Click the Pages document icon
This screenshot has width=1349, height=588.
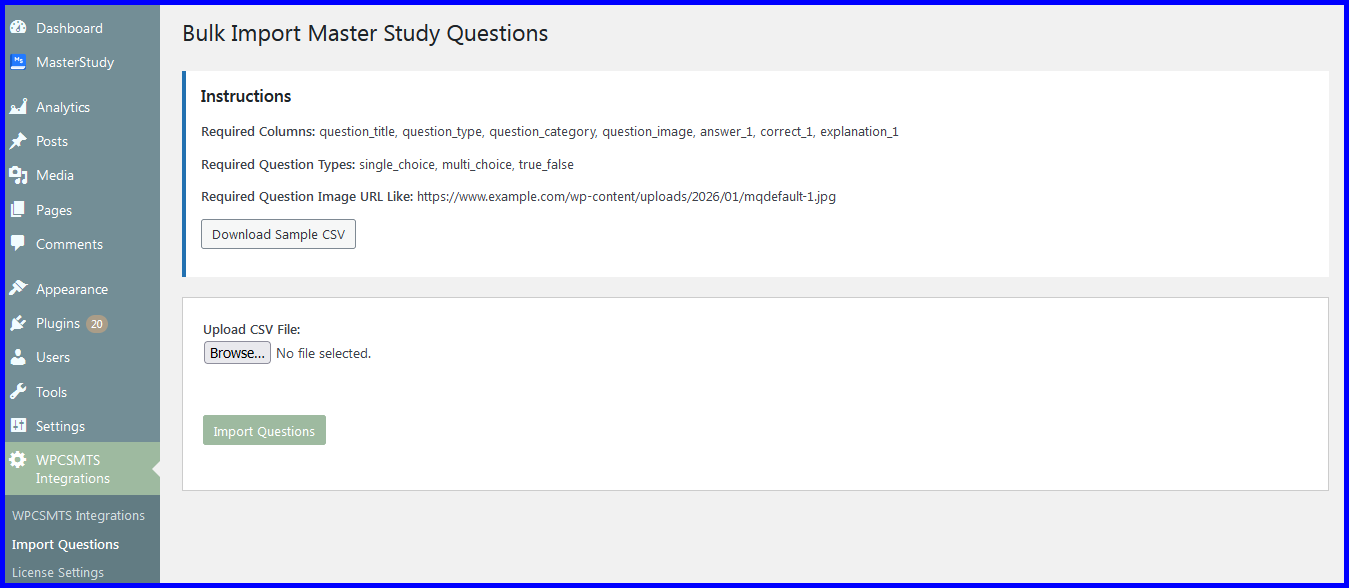click(18, 210)
